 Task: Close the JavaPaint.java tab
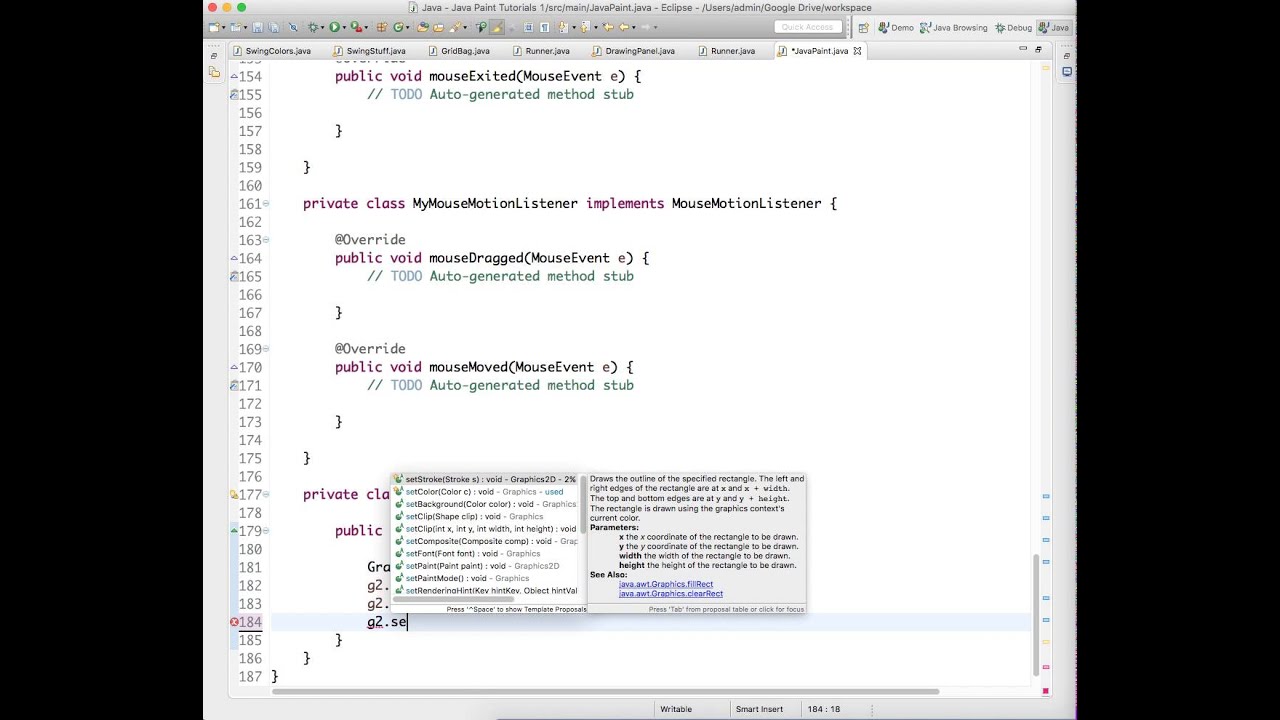coord(857,50)
